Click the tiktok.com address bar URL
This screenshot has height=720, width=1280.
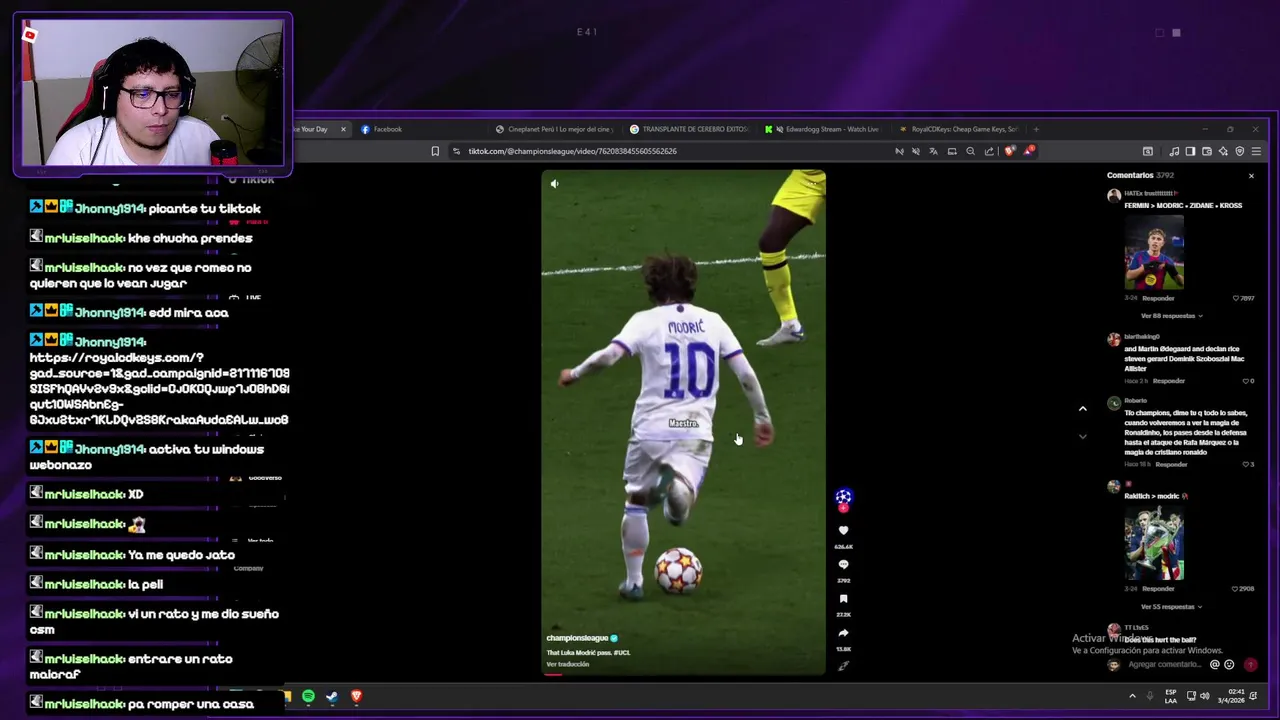tap(573, 151)
